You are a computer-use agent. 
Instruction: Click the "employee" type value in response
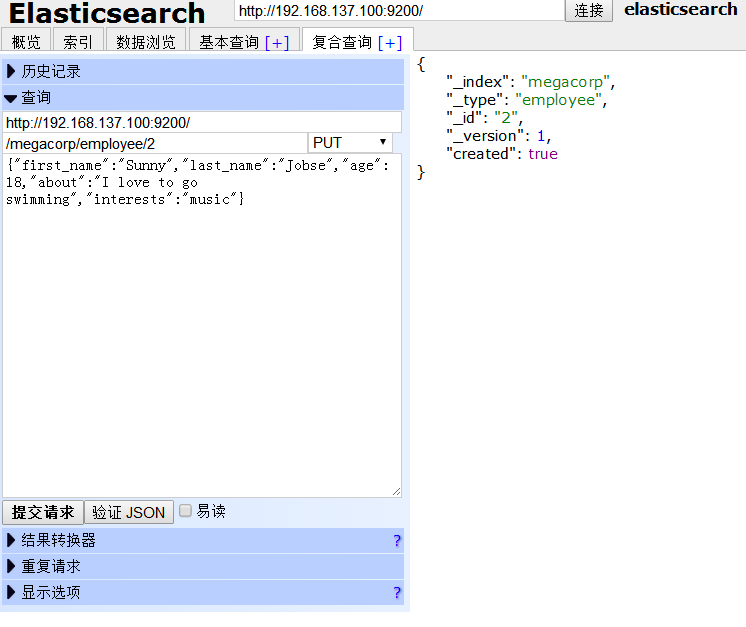(x=559, y=100)
